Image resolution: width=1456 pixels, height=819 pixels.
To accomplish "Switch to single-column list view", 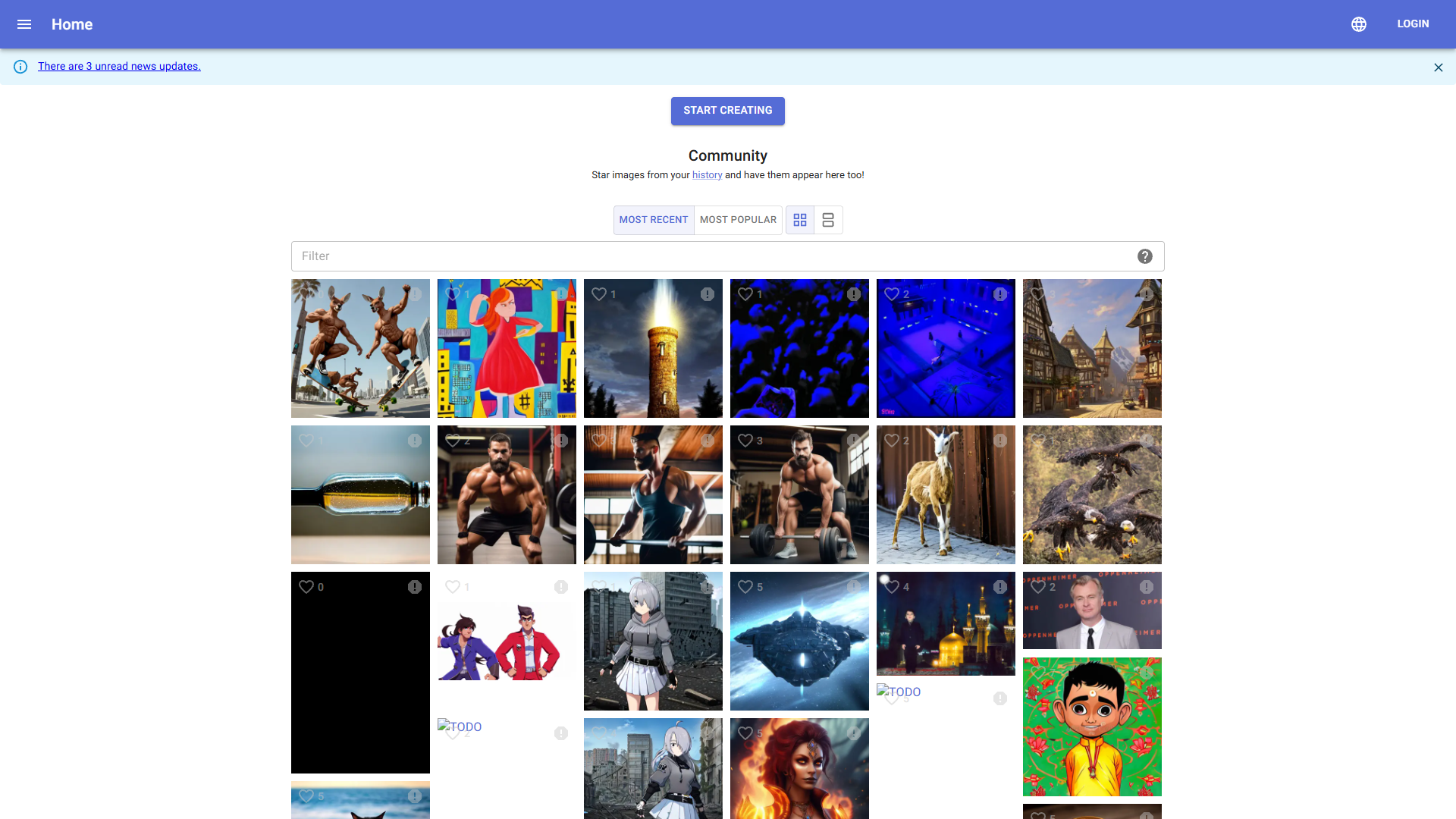I will point(828,220).
